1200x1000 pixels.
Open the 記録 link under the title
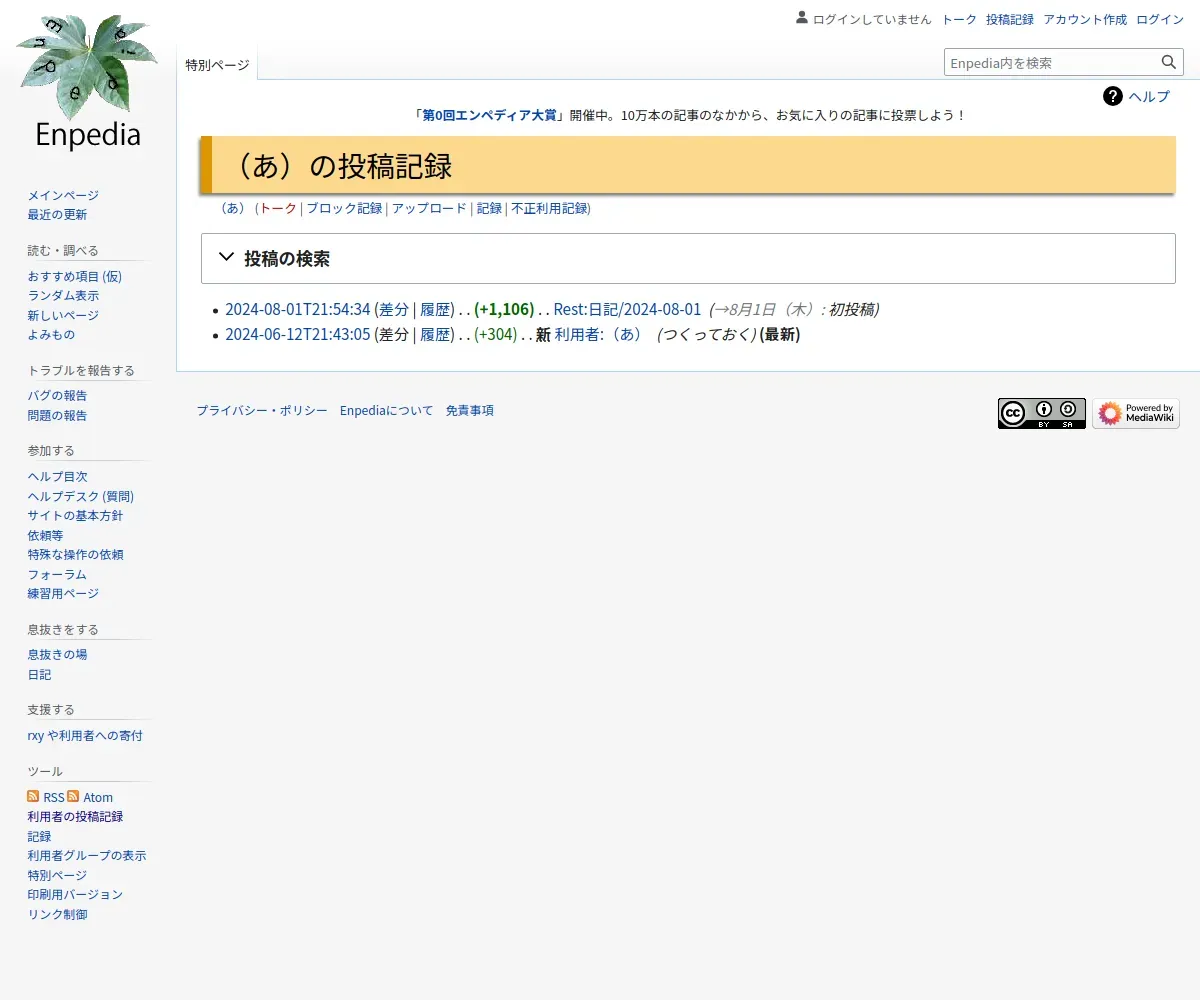pos(489,208)
